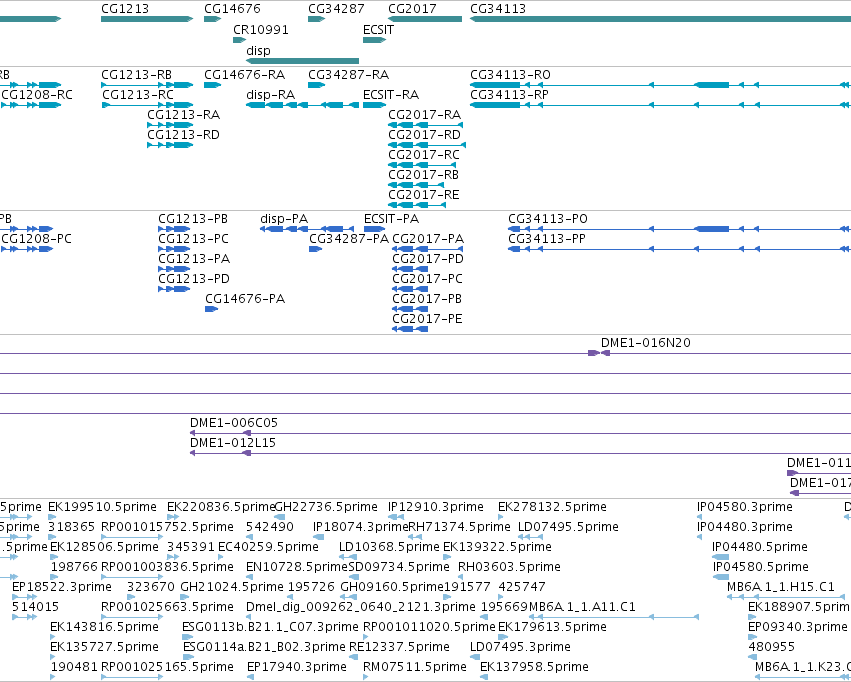Select the EK137958.5prime EST label

click(x=535, y=667)
